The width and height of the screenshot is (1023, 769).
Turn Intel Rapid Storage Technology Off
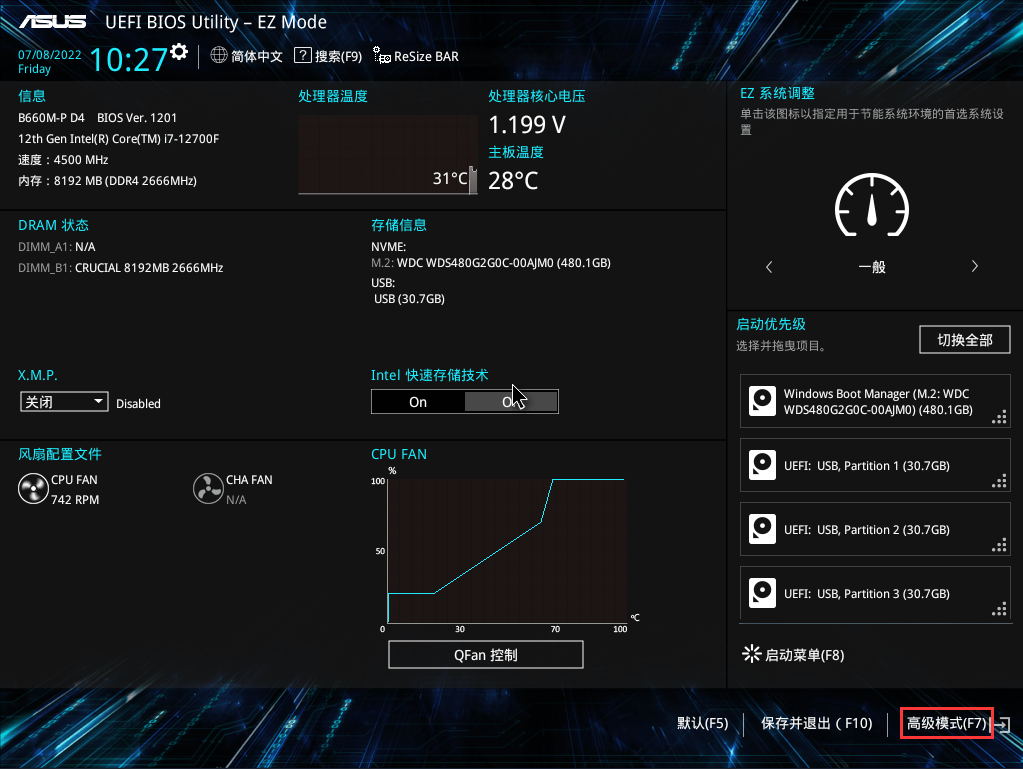511,402
